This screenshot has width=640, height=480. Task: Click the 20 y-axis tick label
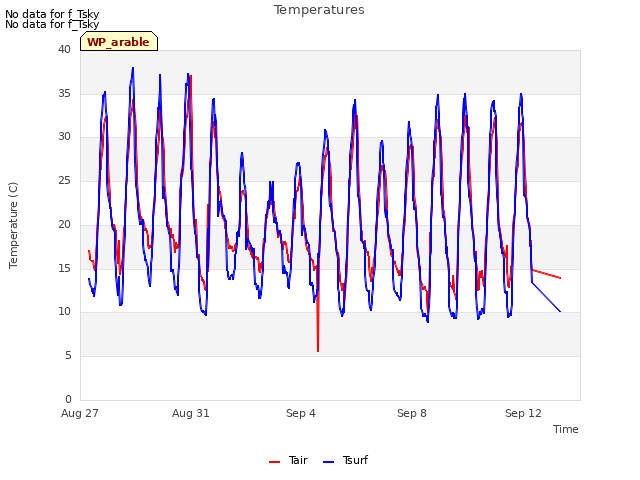[x=64, y=224]
